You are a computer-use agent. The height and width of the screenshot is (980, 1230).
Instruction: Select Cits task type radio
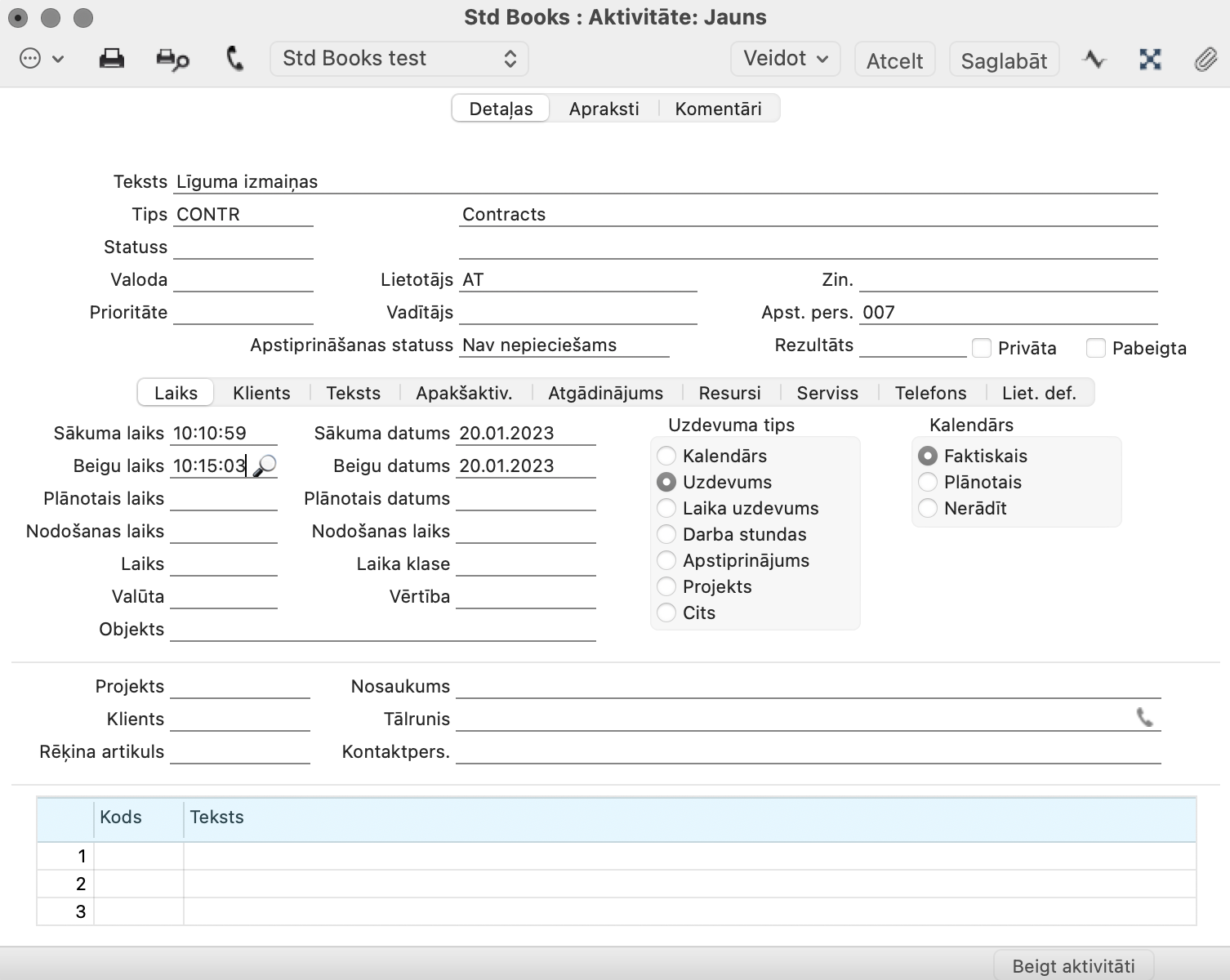pyautogui.click(x=666, y=612)
